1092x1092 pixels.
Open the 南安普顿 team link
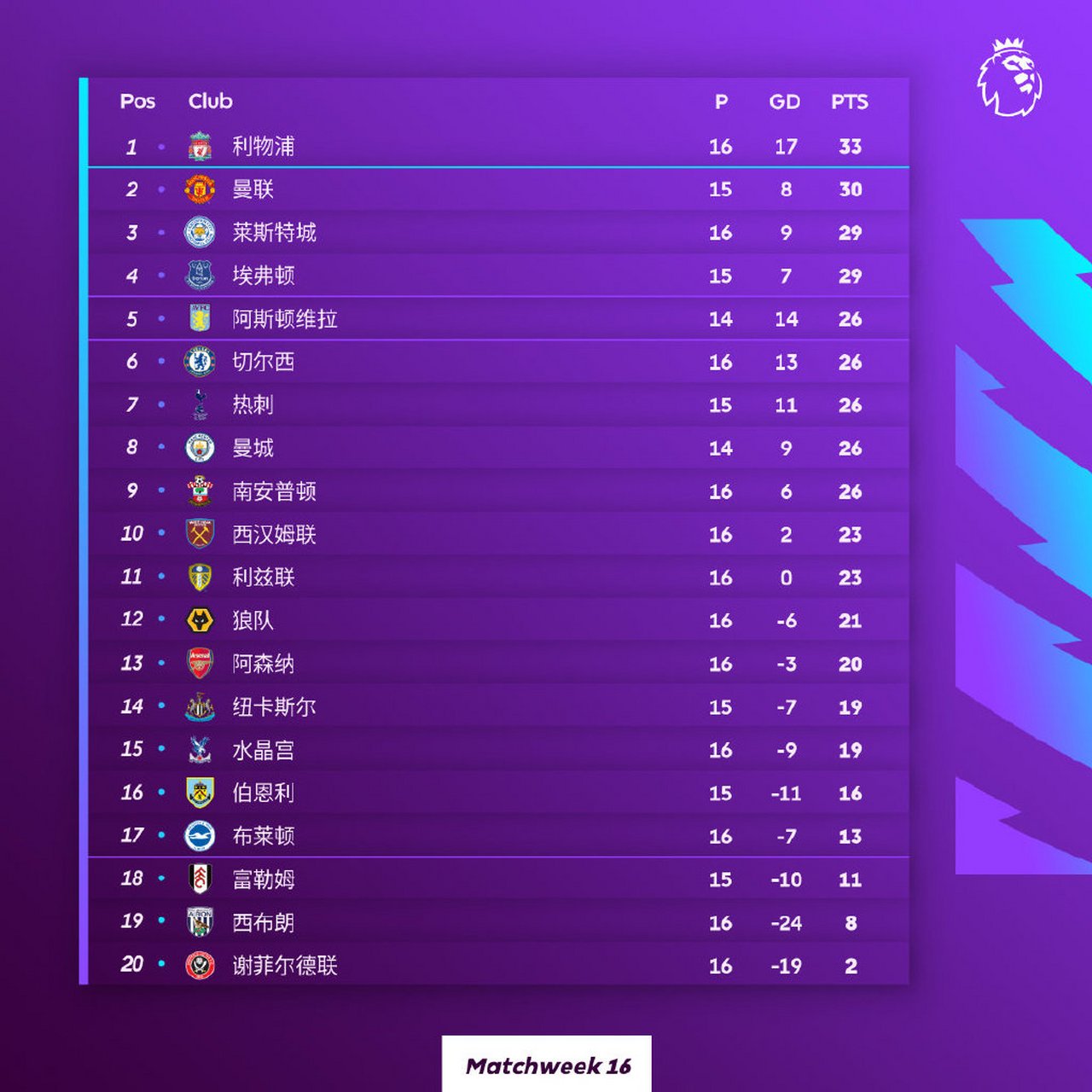coord(275,491)
